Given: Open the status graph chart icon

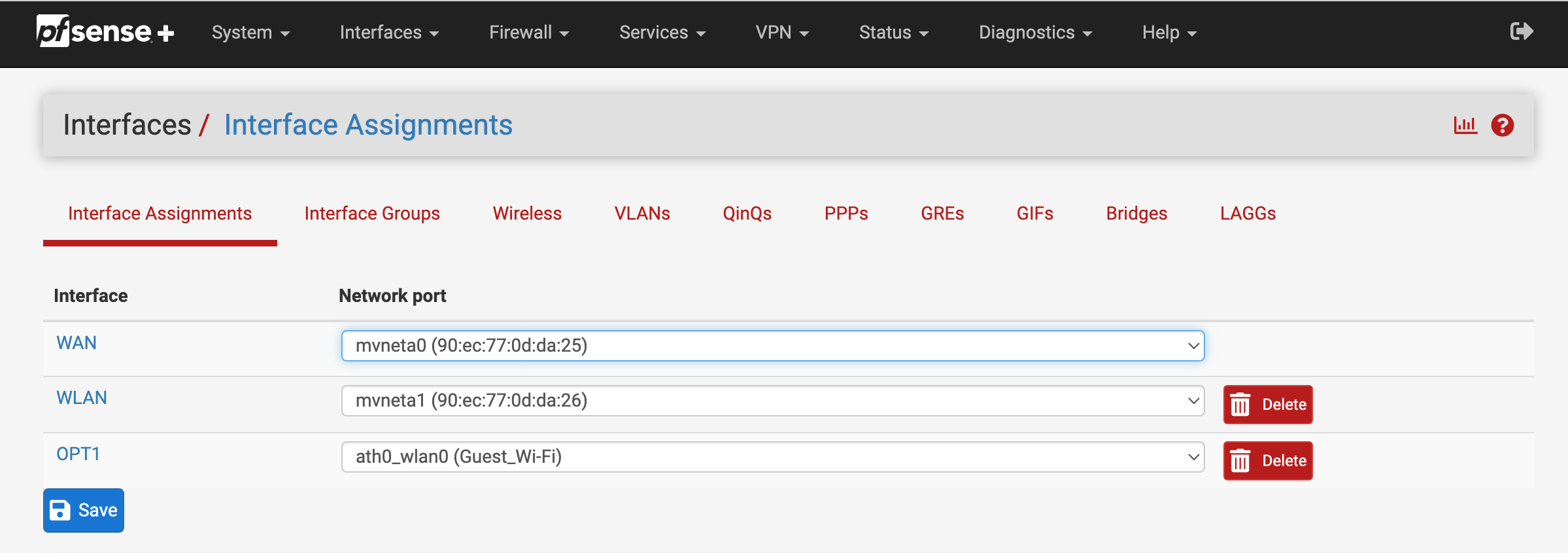Looking at the screenshot, I should tap(1465, 125).
